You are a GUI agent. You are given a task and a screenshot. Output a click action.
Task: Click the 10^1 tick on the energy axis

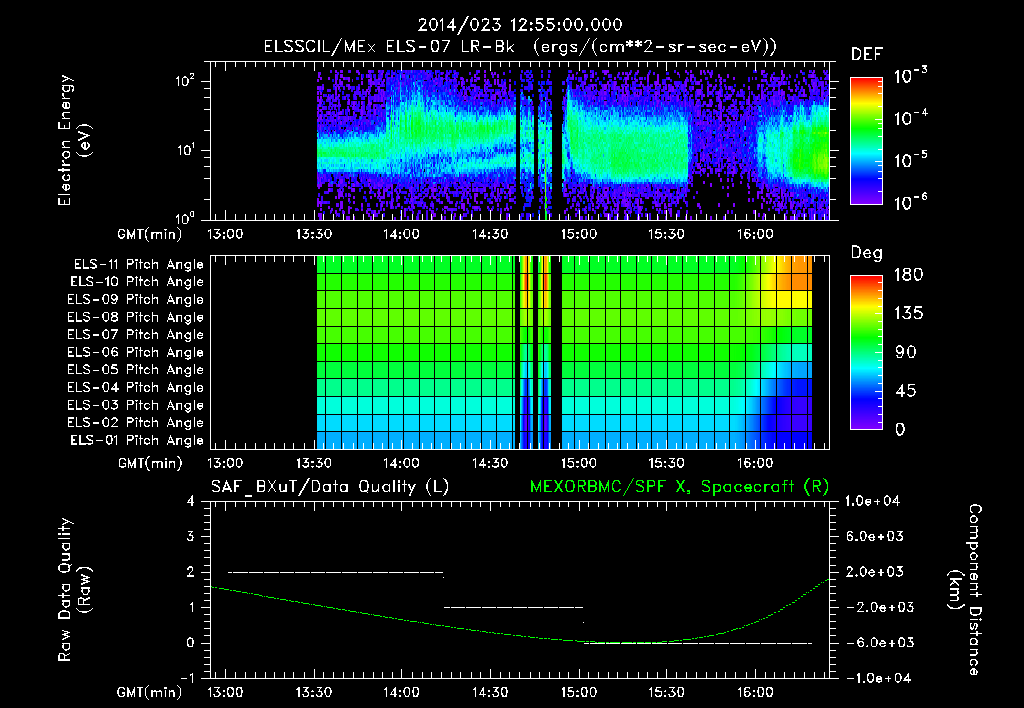point(185,150)
